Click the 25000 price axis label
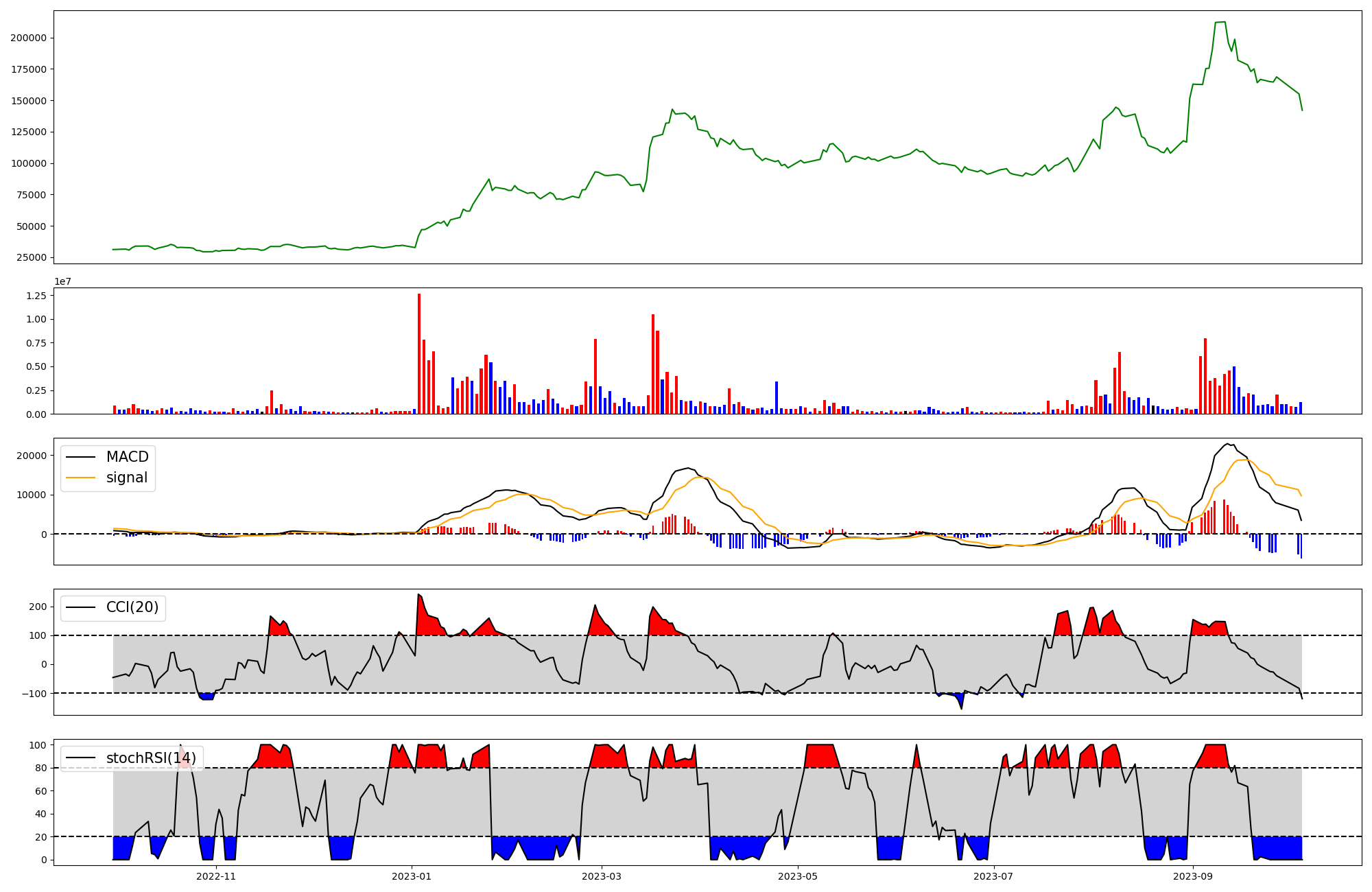Screen dimensions: 1372x892 (32, 257)
